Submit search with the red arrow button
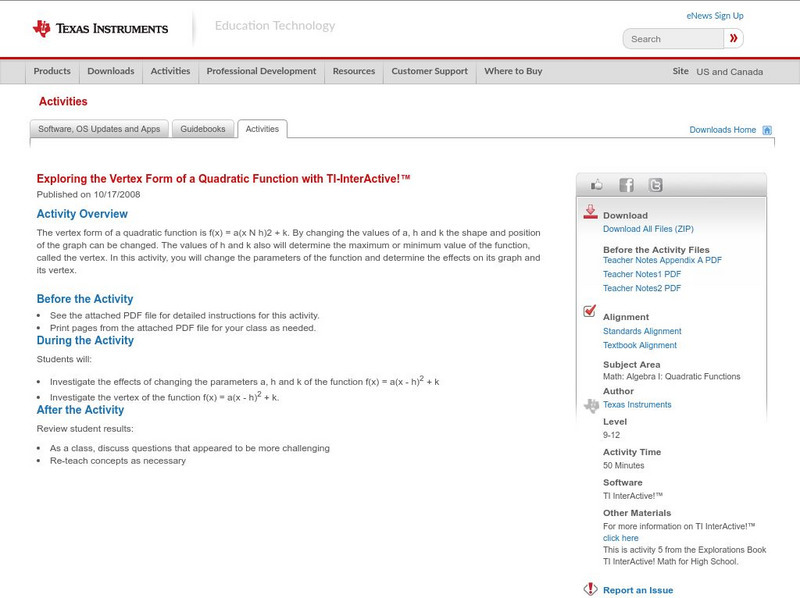Screen dimensions: 800x598 733,38
